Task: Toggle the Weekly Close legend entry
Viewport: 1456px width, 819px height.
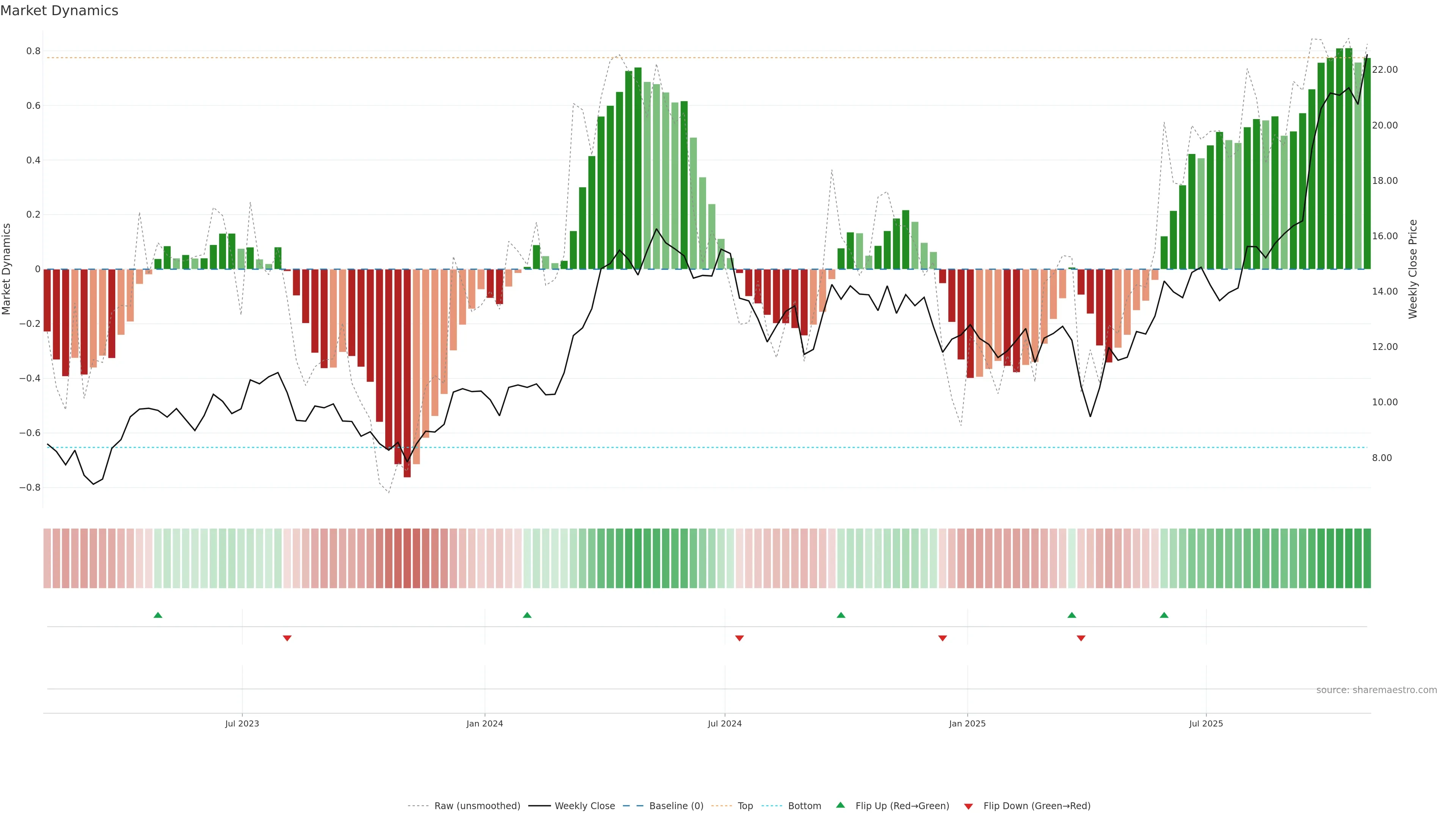Action: tap(584, 806)
